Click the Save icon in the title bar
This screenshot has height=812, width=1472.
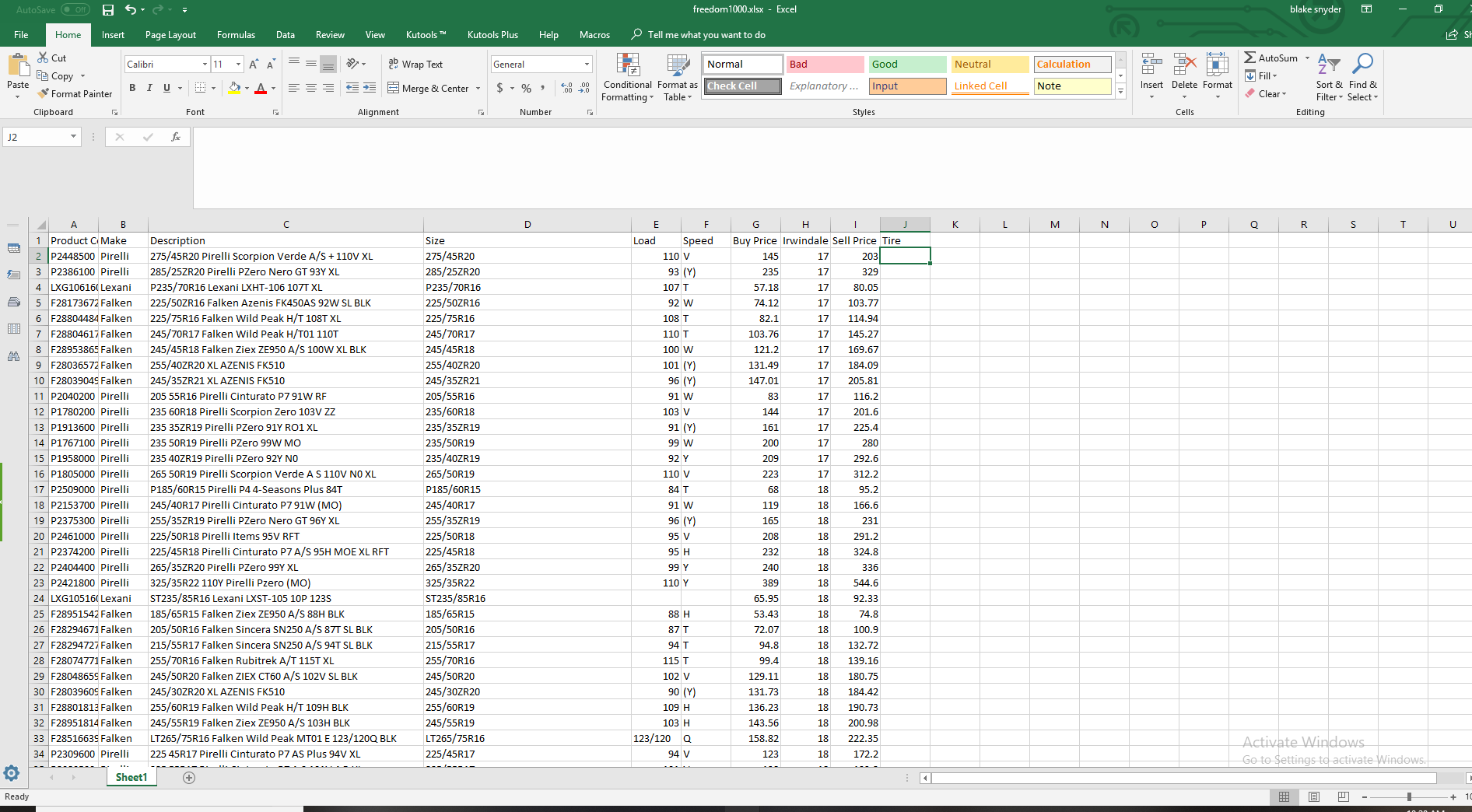[x=108, y=10]
